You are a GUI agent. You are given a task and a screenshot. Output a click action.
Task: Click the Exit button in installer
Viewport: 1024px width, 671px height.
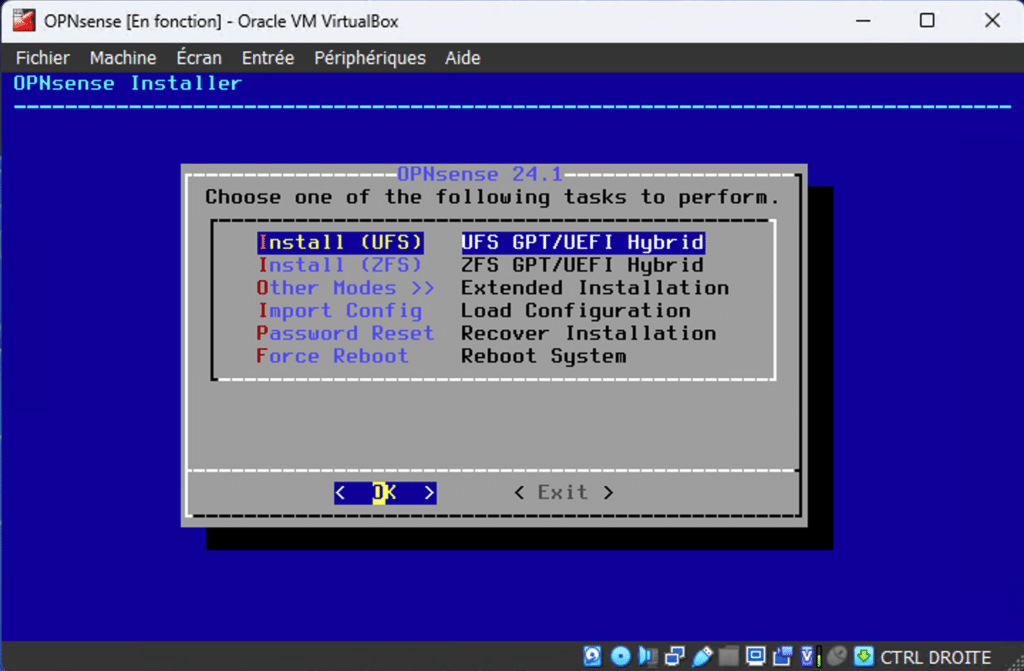563,493
